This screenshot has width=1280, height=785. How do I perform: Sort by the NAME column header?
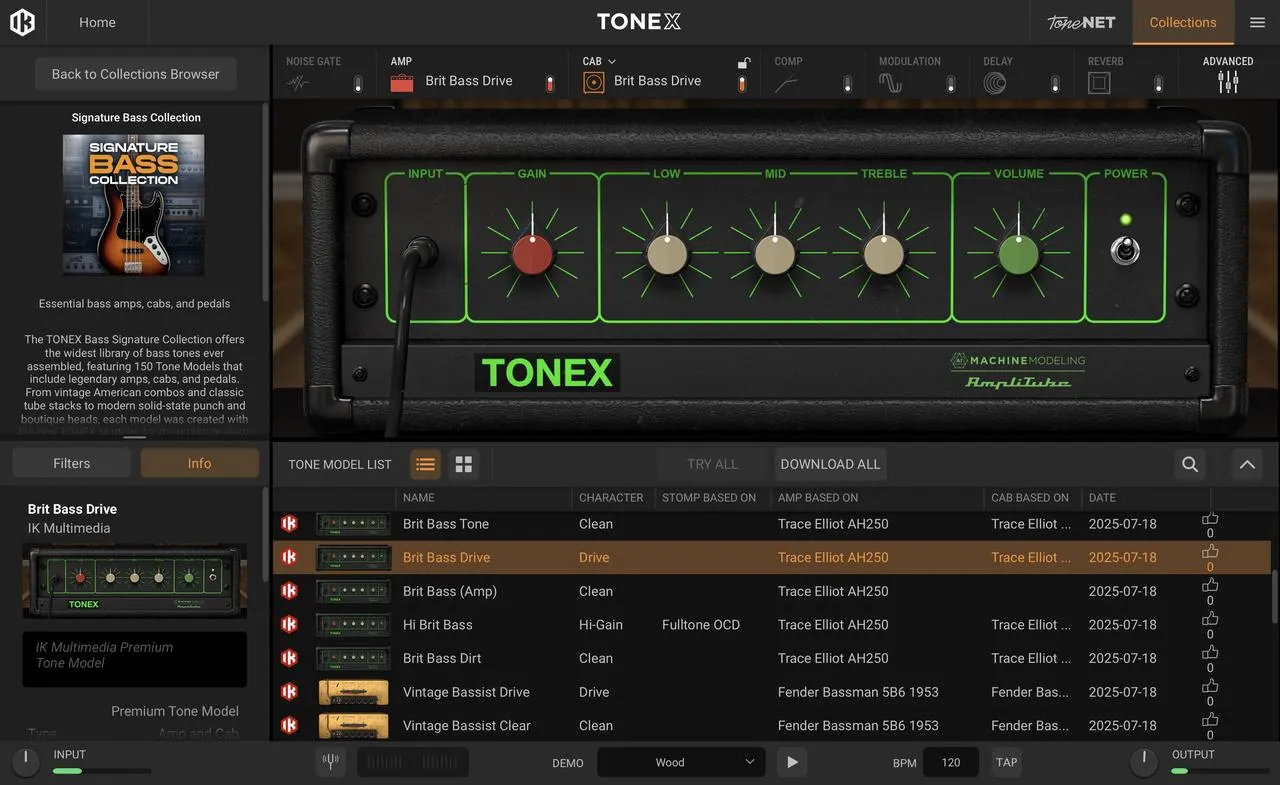(x=418, y=497)
